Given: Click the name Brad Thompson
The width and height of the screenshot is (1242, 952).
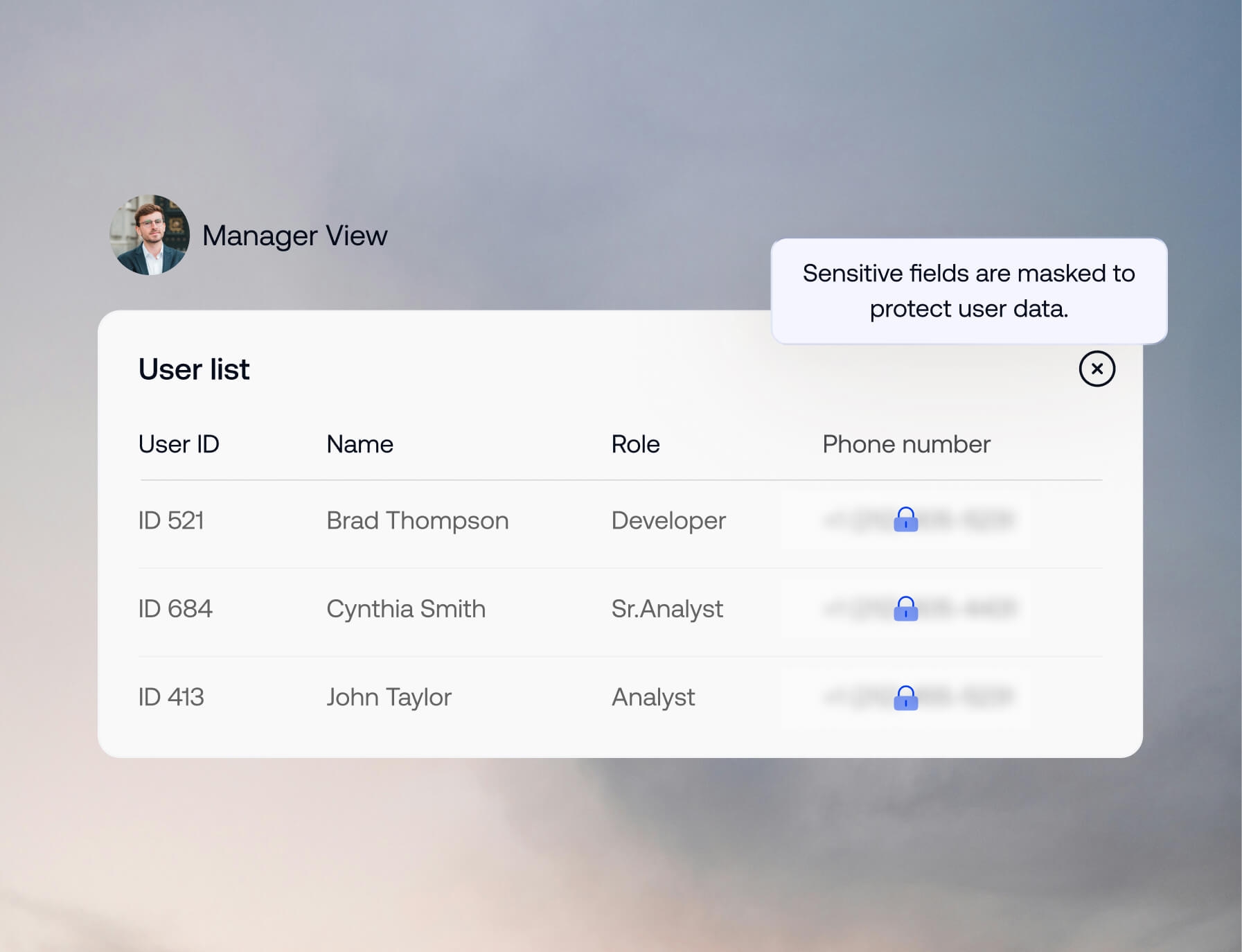Looking at the screenshot, I should point(418,520).
